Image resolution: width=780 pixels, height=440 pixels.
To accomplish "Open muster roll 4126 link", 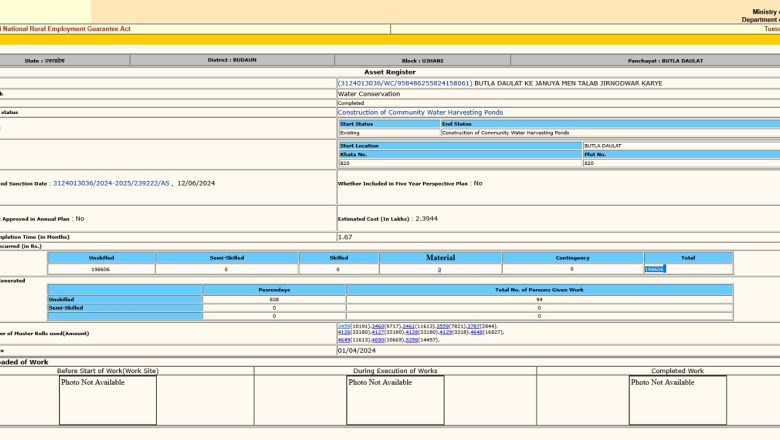I will click(343, 332).
